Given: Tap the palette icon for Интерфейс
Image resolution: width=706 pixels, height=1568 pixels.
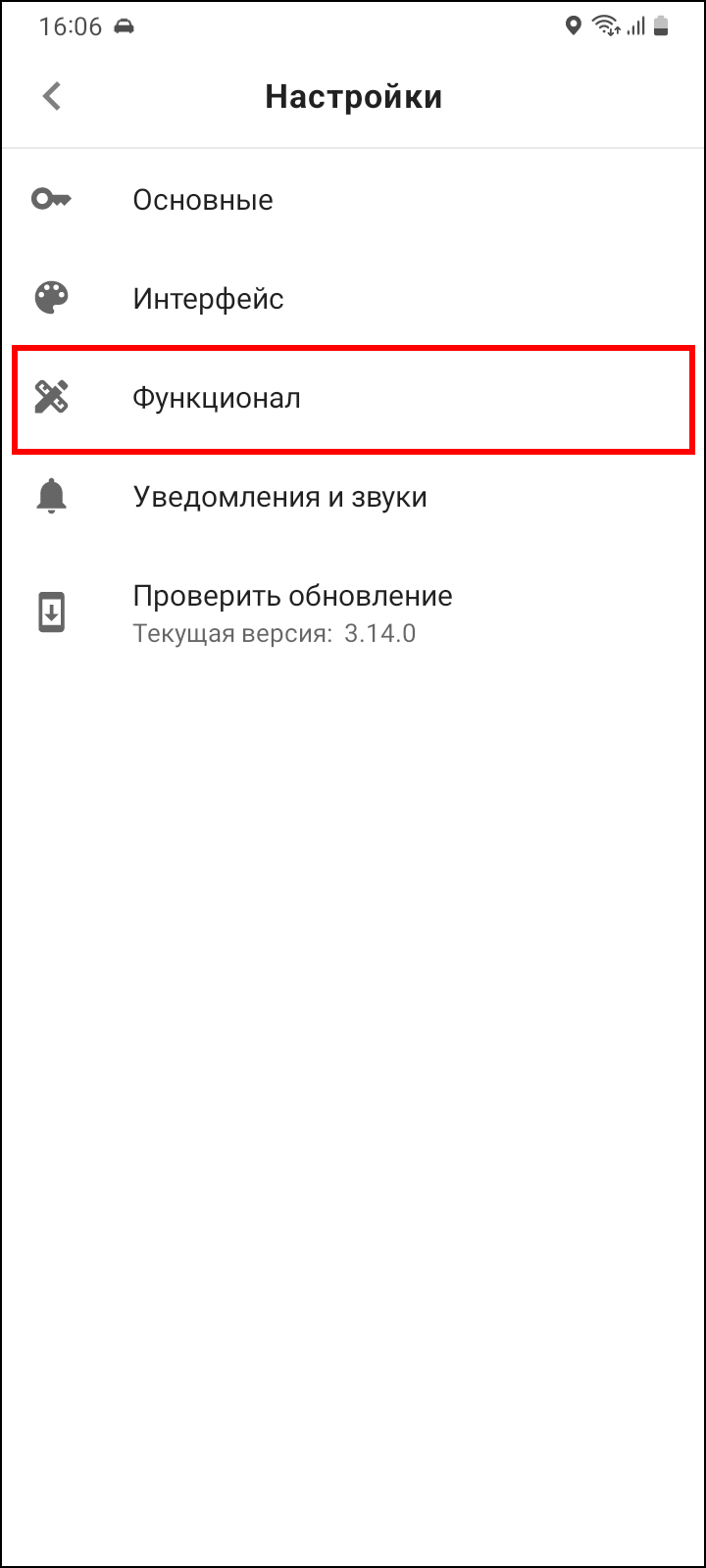Looking at the screenshot, I should [51, 298].
